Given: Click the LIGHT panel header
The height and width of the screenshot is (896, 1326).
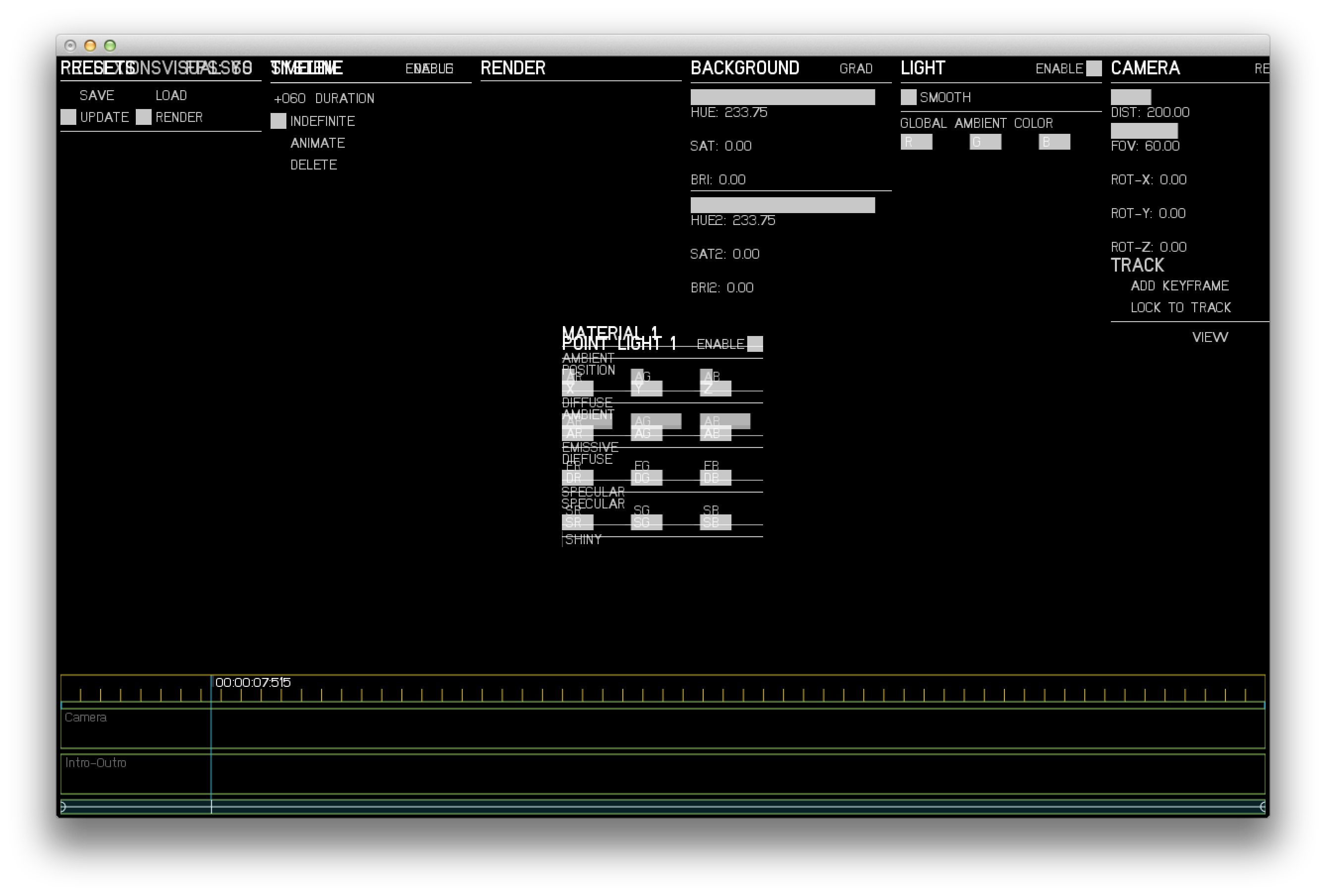Looking at the screenshot, I should [923, 68].
